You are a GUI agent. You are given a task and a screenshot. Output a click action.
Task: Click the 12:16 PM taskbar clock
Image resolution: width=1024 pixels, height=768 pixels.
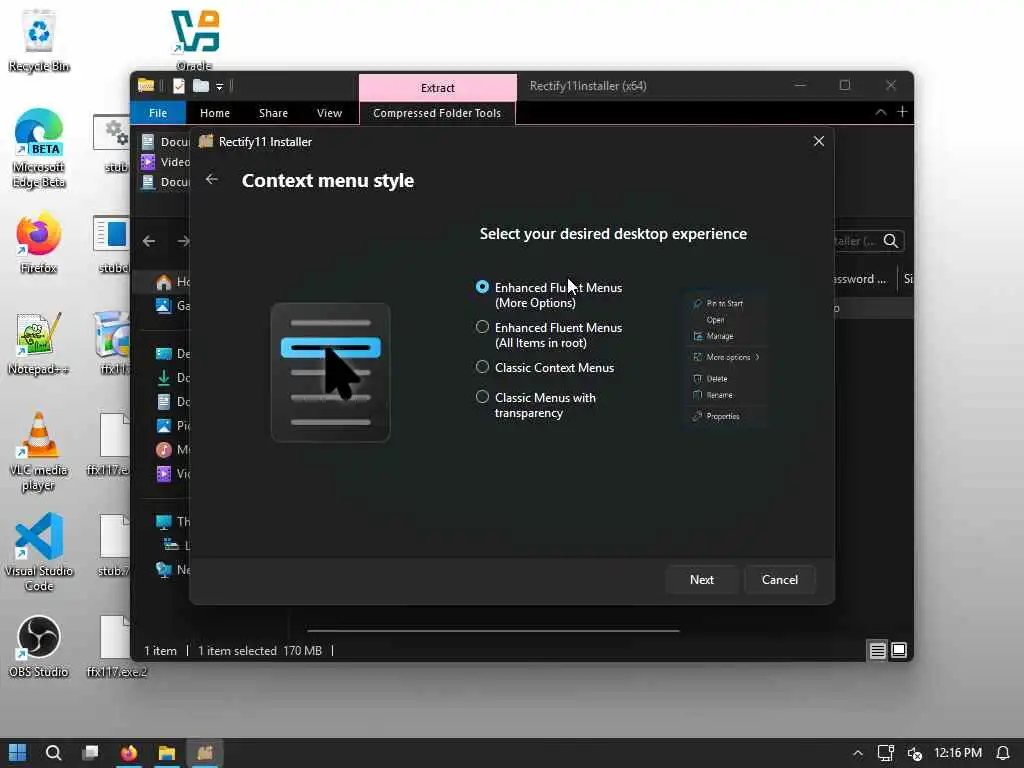957,753
